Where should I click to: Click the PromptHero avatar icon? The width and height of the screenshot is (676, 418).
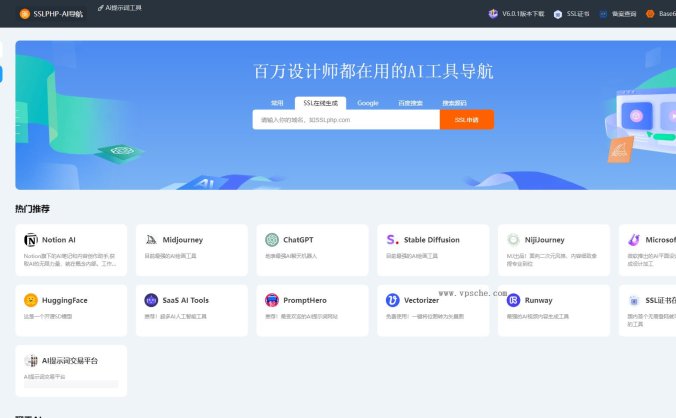pyautogui.click(x=272, y=300)
